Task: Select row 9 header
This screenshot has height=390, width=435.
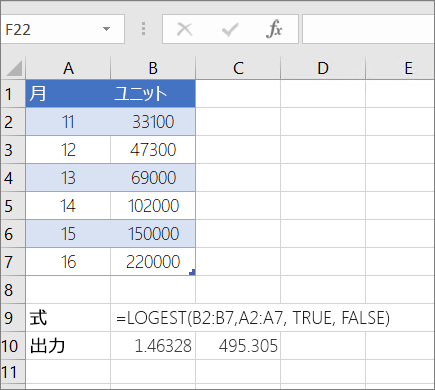Action: [x=13, y=318]
